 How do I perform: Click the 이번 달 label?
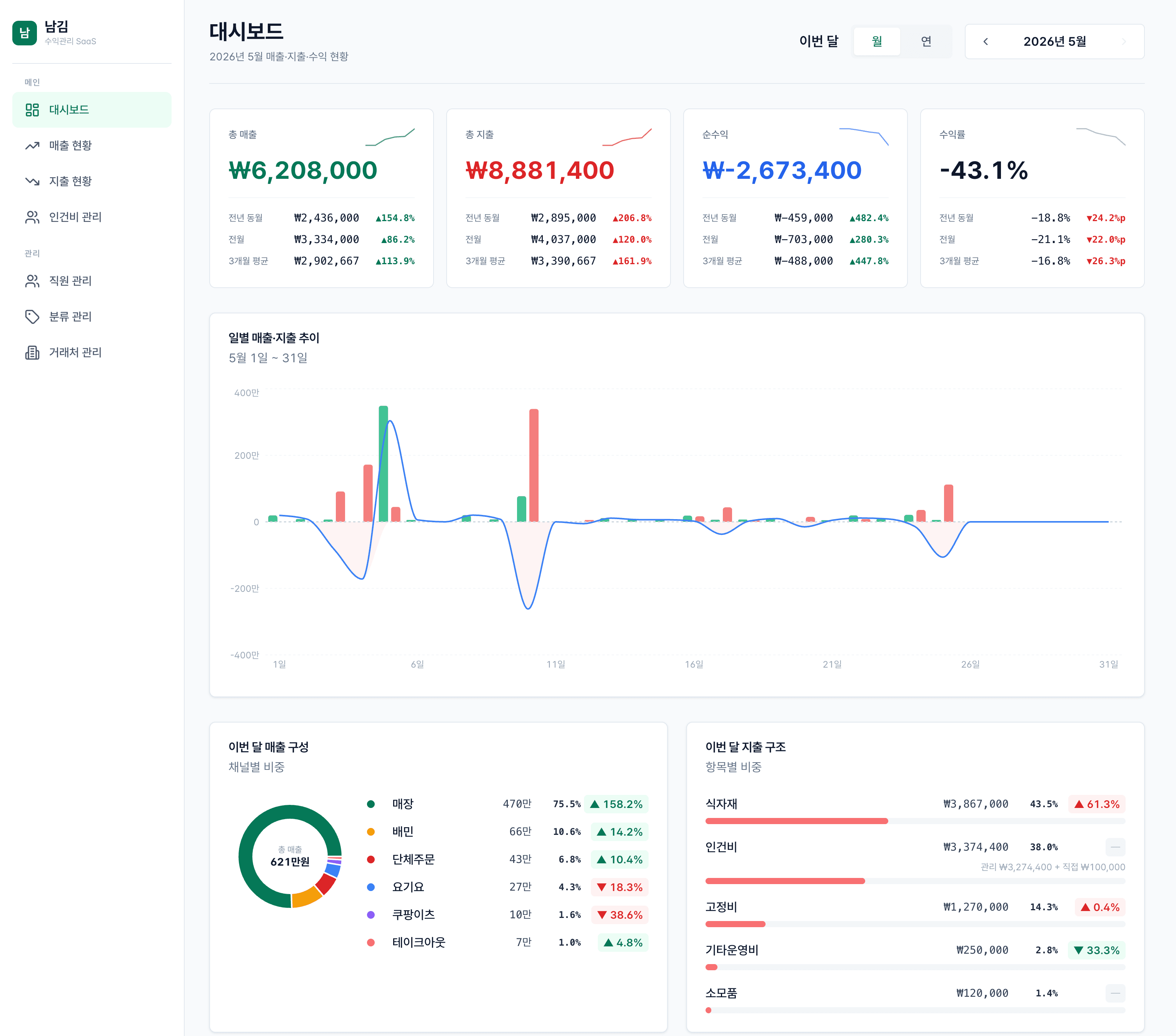pos(819,42)
